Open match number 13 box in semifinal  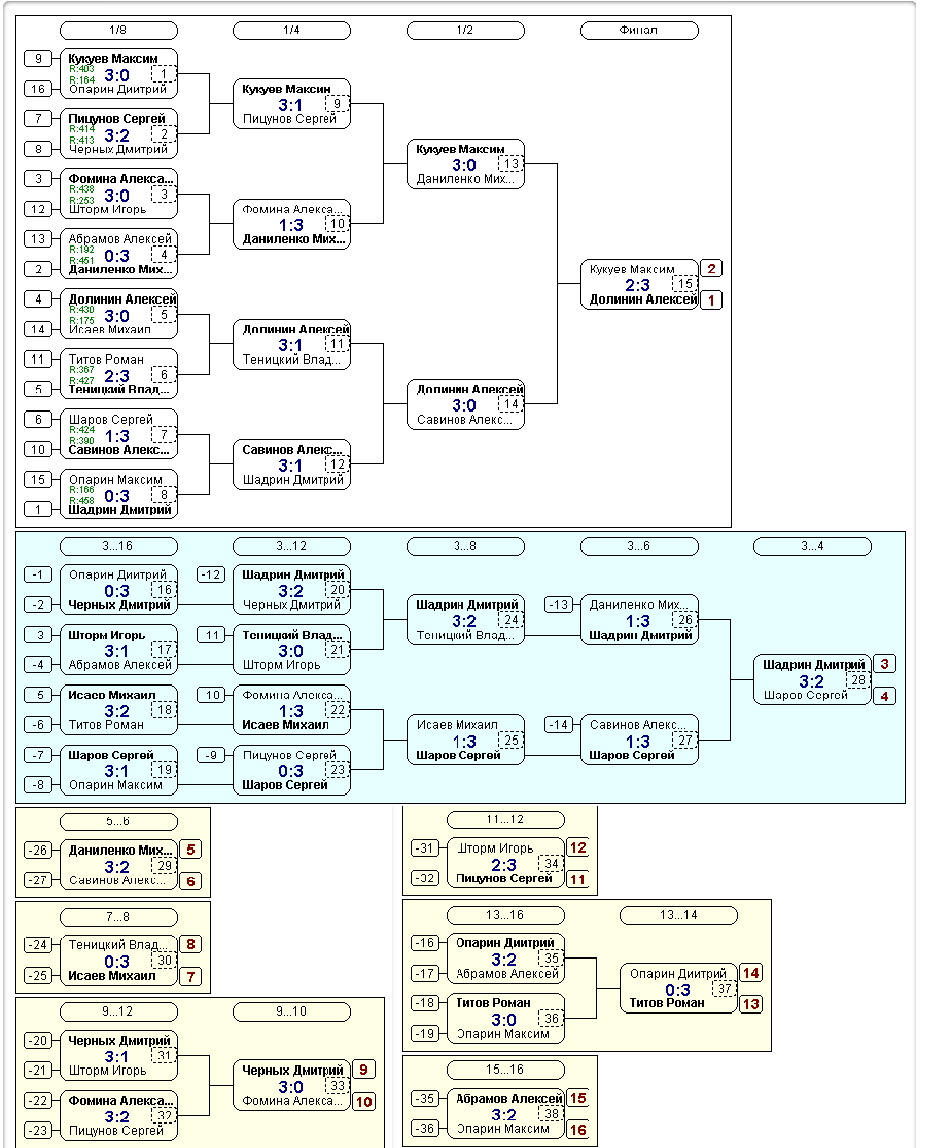pyautogui.click(x=511, y=164)
